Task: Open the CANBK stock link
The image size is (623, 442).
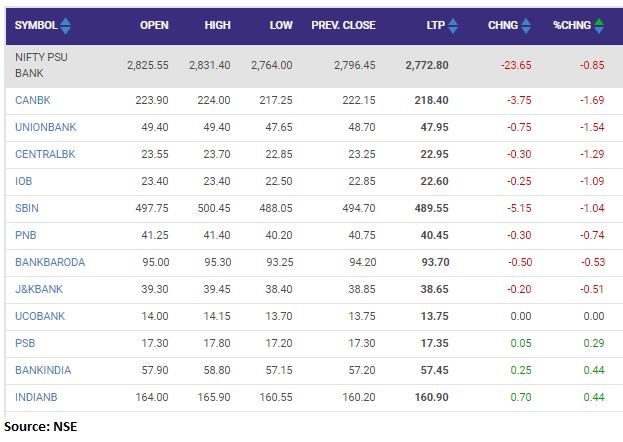Action: pyautogui.click(x=31, y=101)
